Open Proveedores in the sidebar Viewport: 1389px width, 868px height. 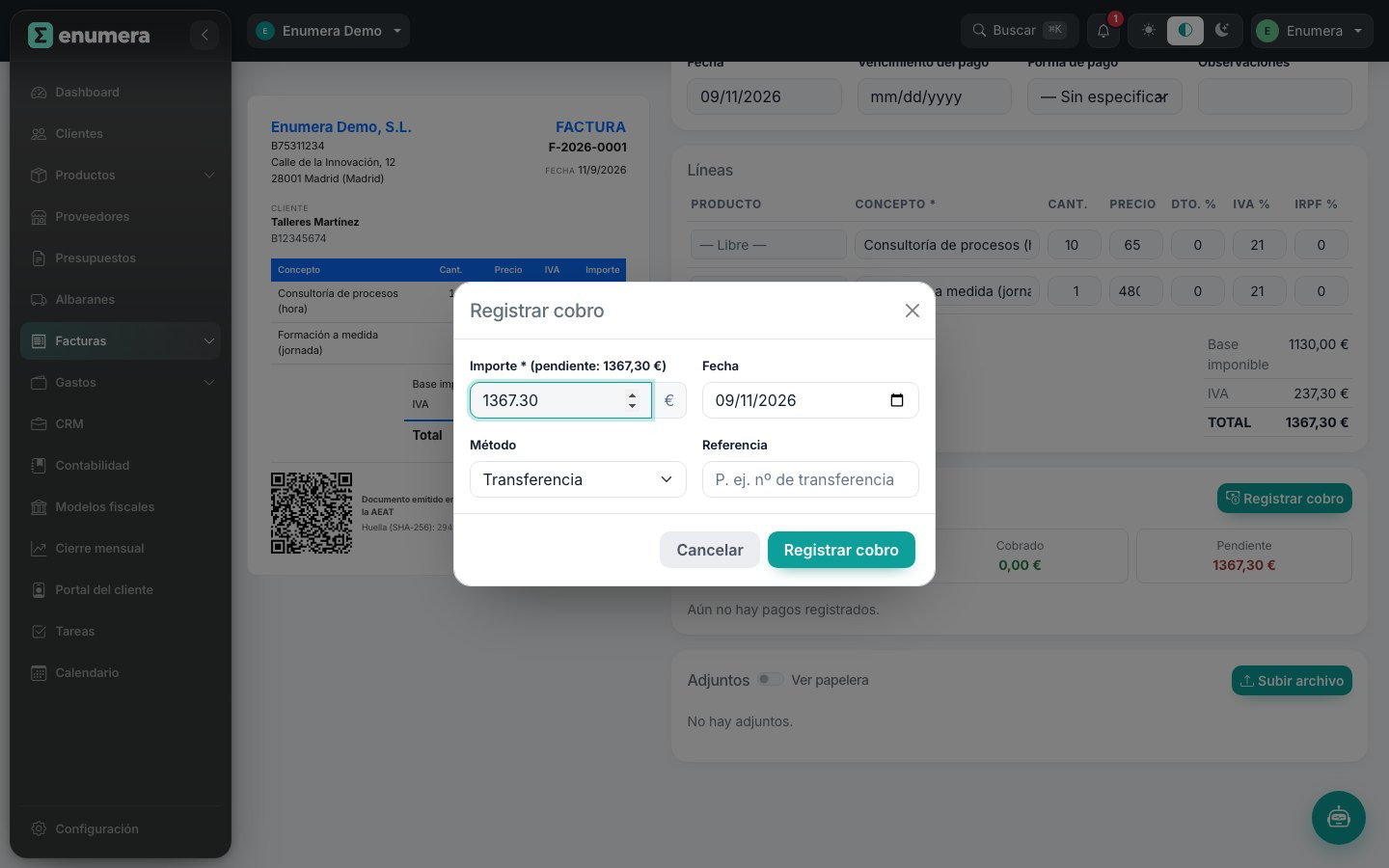click(121, 217)
